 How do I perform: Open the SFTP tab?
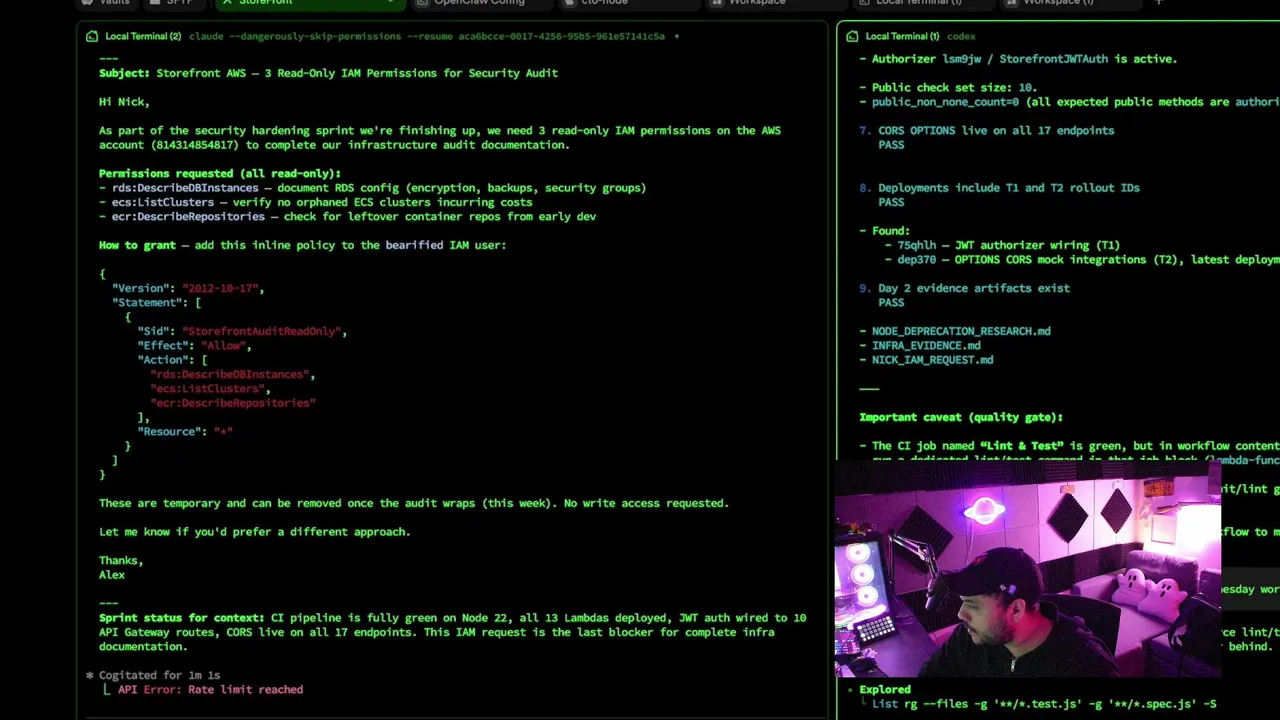[177, 3]
